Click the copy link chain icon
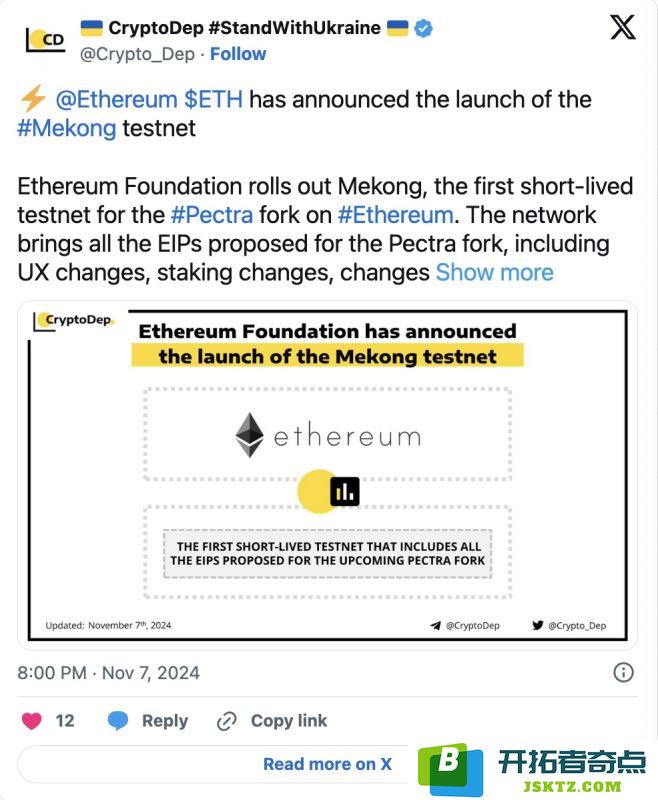The image size is (658, 800). pyautogui.click(x=226, y=721)
